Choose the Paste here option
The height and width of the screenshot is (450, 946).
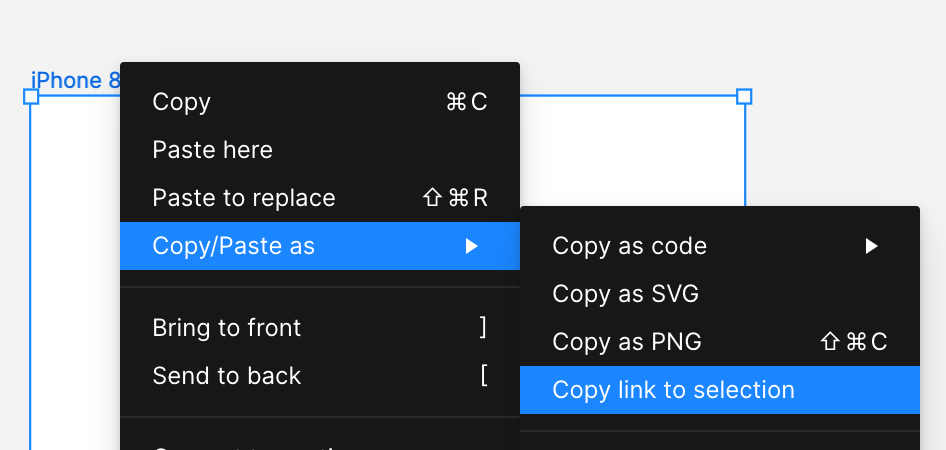(212, 150)
